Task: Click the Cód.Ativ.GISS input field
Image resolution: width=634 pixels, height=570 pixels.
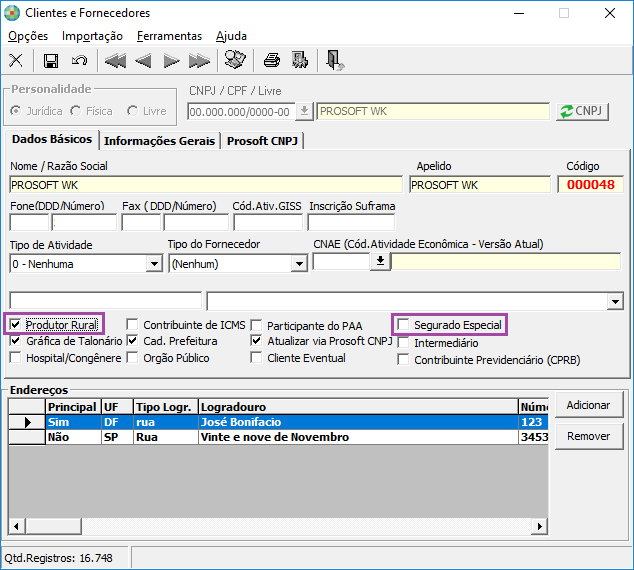Action: click(268, 222)
